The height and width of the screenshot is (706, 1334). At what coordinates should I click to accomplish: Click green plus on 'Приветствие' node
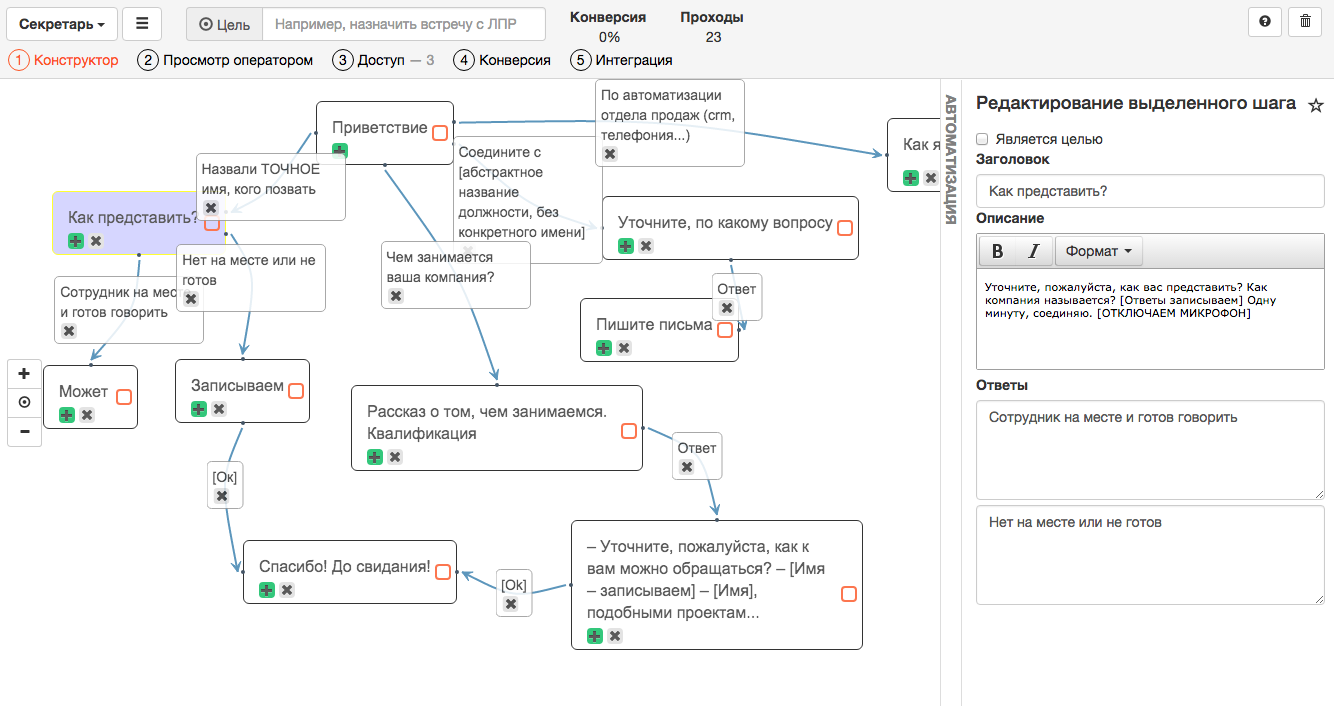pyautogui.click(x=340, y=150)
